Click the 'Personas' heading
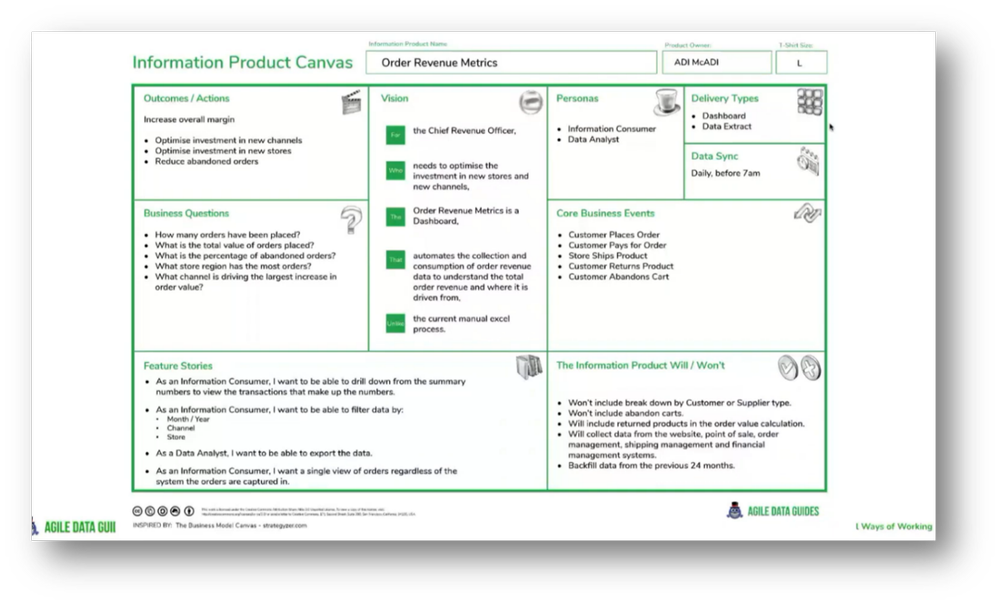The image size is (1000, 605). tap(577, 98)
